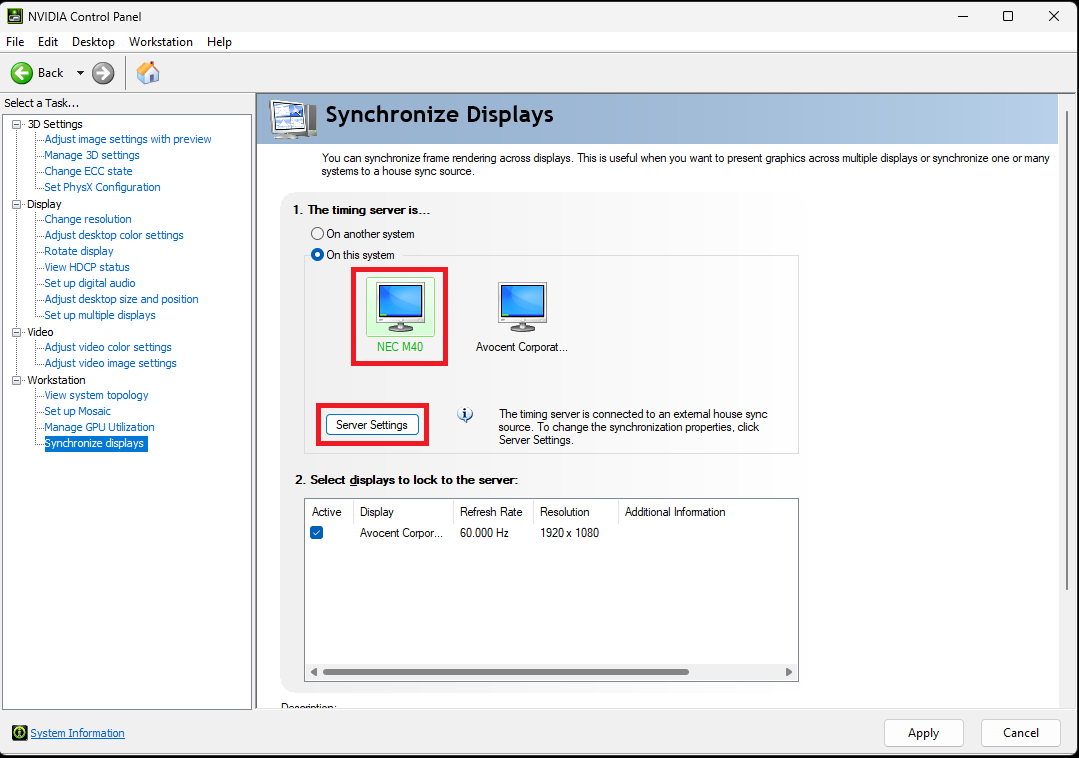Choose the On this system option
The image size is (1079, 758).
[317, 255]
